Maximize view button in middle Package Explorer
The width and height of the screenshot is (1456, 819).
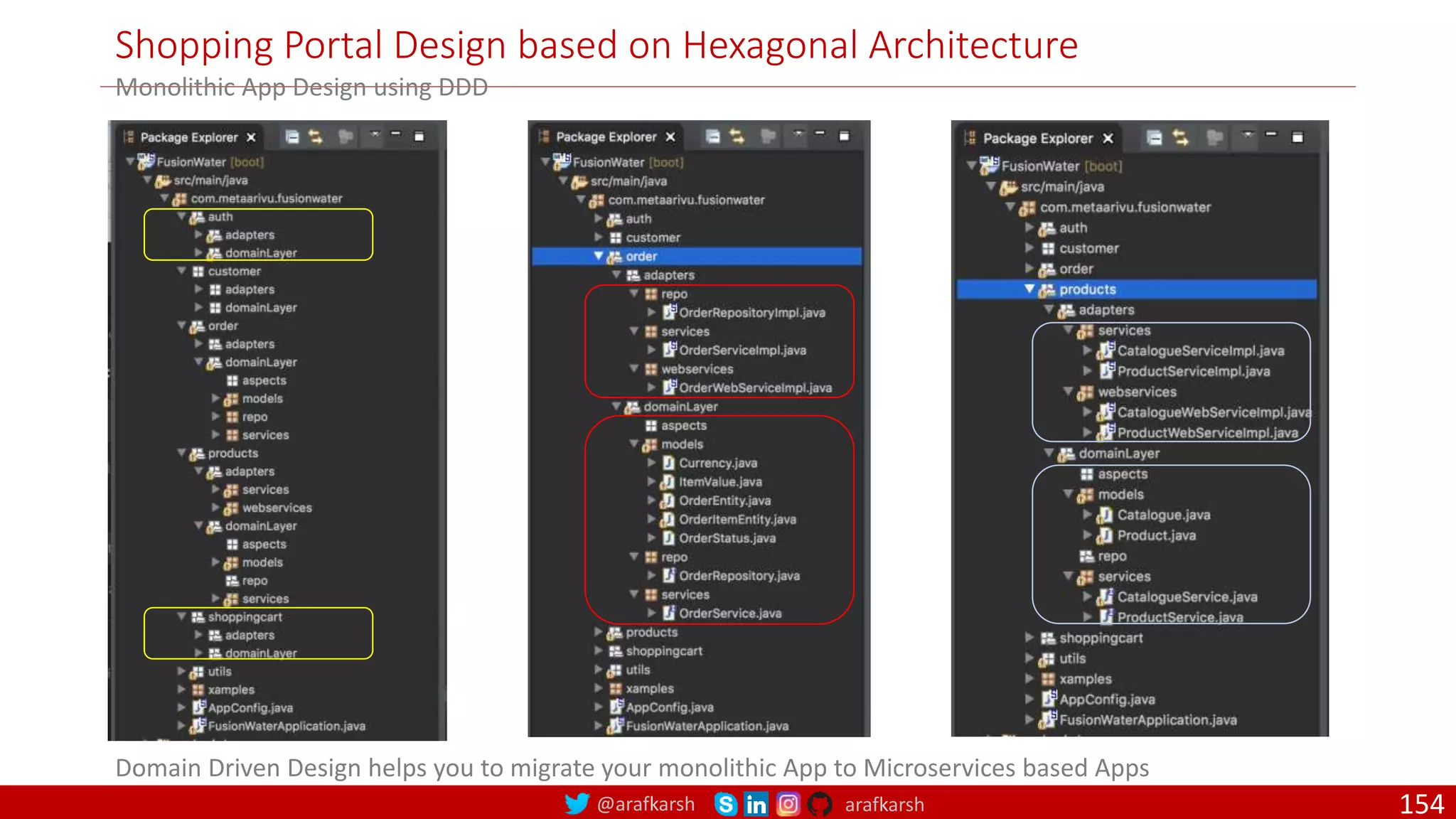844,136
